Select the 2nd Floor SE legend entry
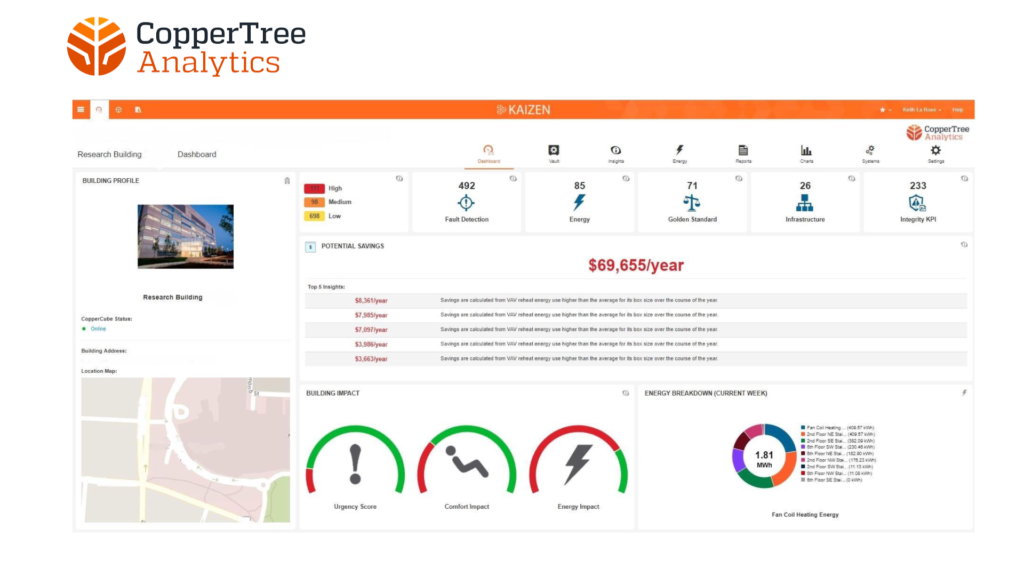This screenshot has height=576, width=1024. pos(837,441)
